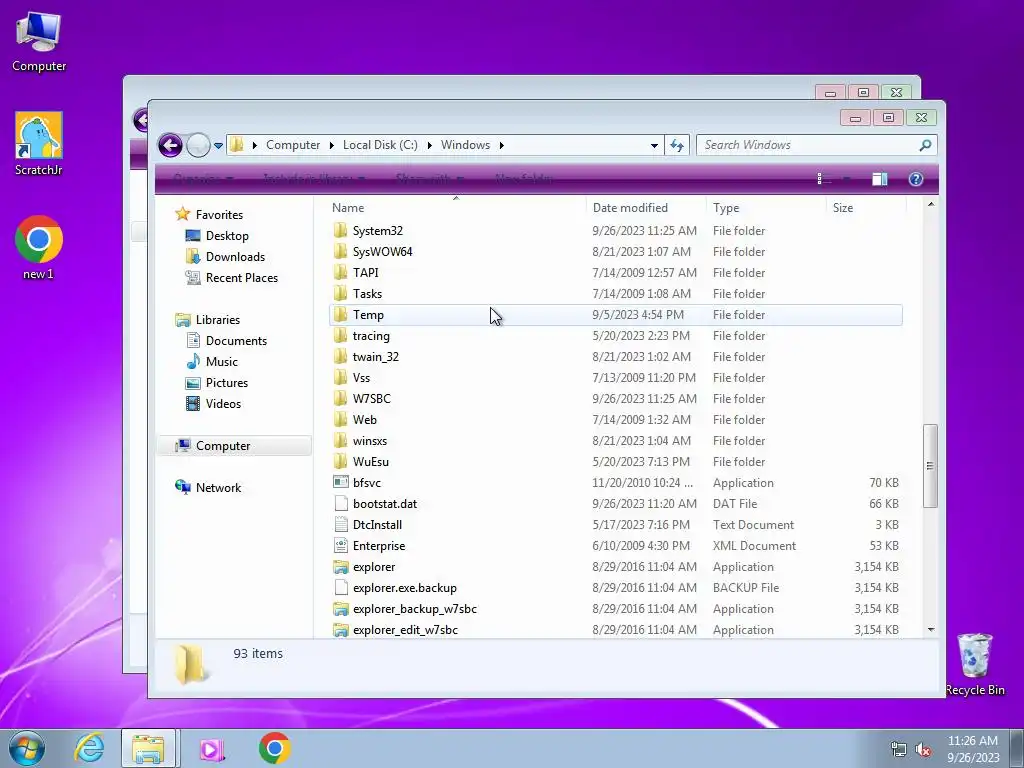Open Downloads in navigation pane
This screenshot has height=768, width=1024.
(x=235, y=257)
